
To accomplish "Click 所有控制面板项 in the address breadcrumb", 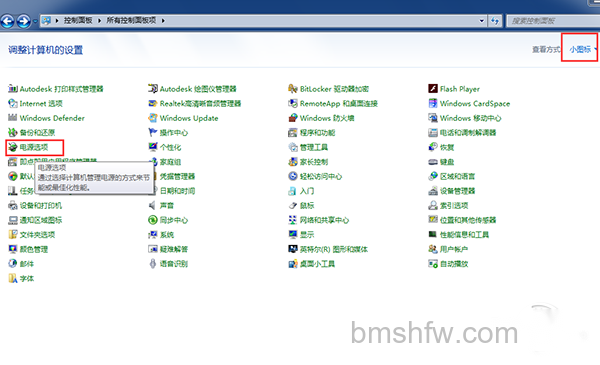I will point(131,20).
